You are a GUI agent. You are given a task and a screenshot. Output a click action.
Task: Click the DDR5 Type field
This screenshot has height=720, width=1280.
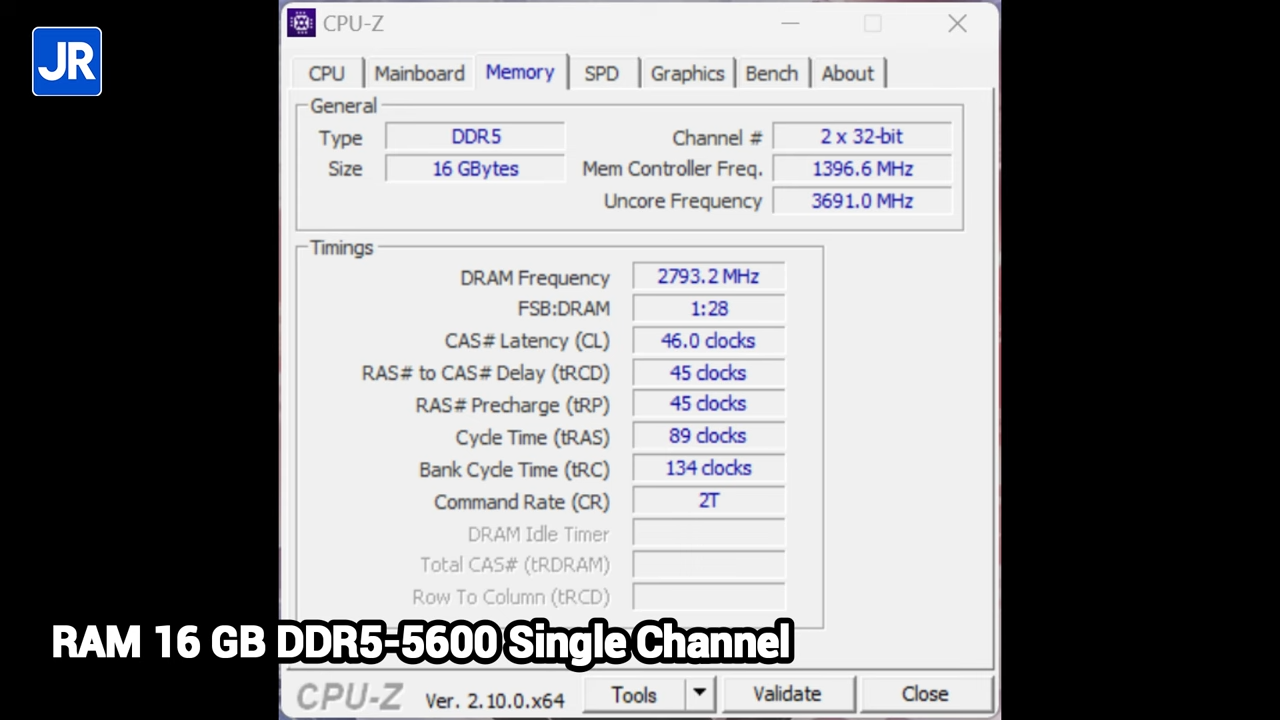pyautogui.click(x=475, y=137)
